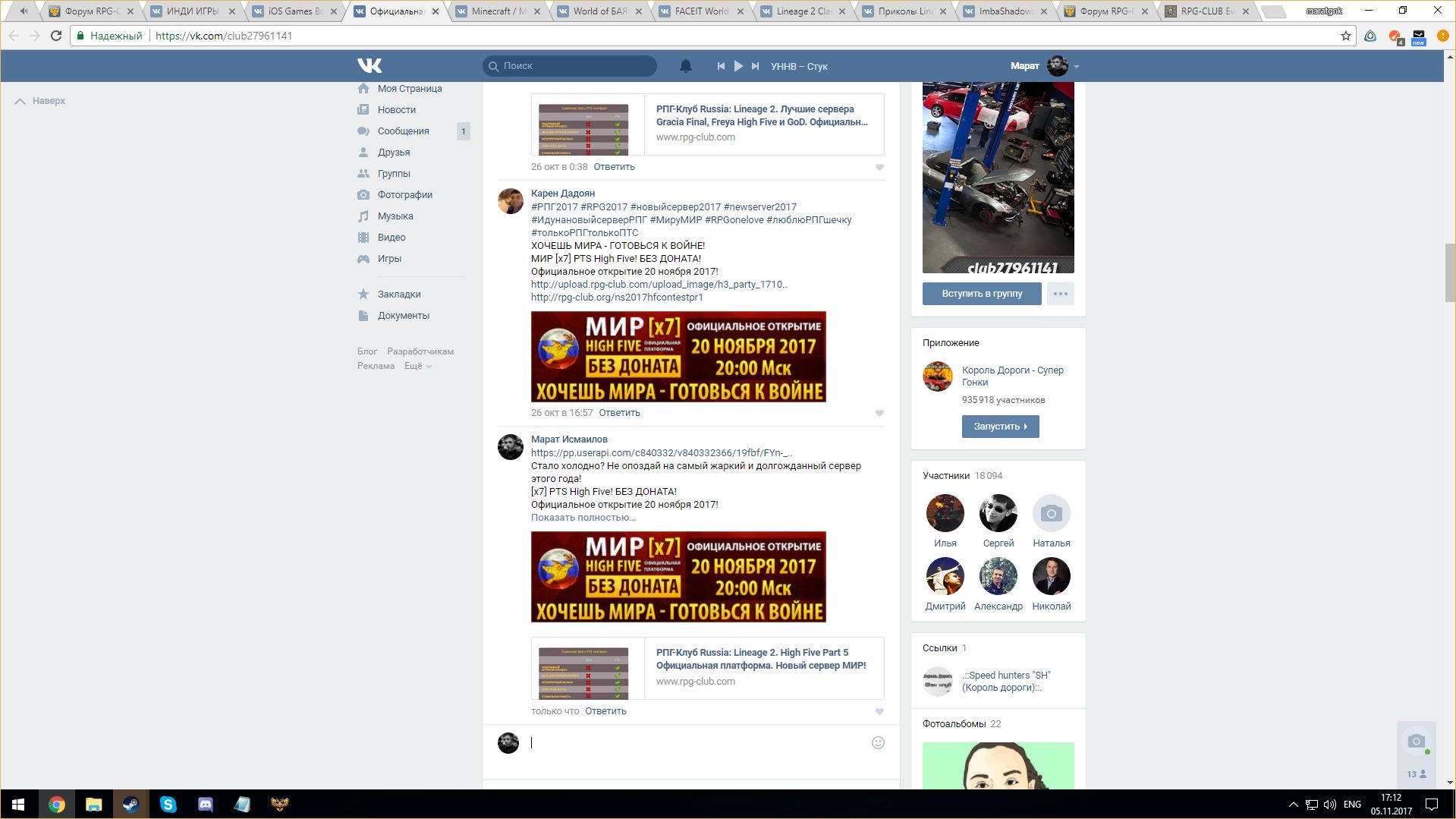Click the Документы file icon
1456x819 pixels.
pos(363,316)
